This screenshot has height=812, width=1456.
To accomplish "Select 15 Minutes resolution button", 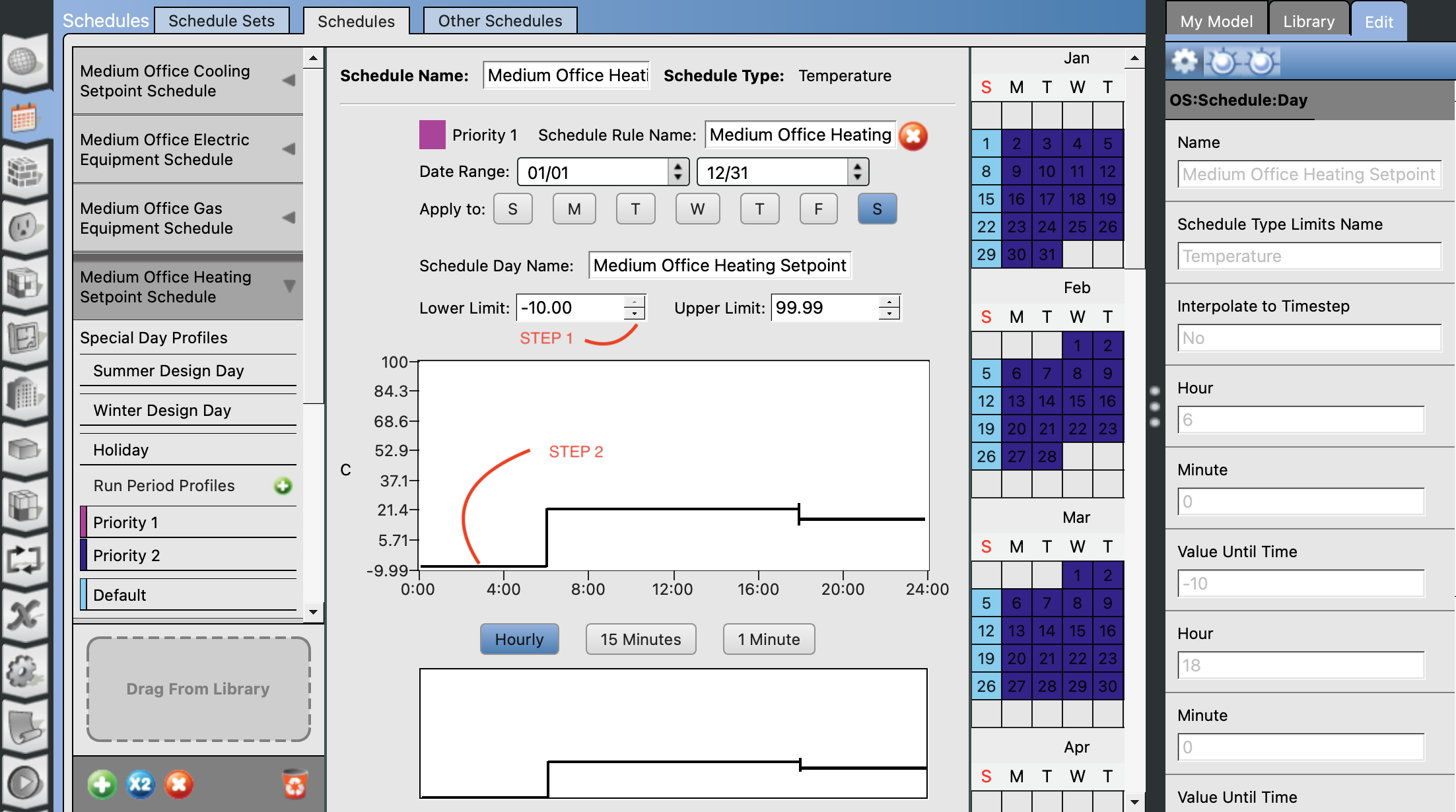I will tap(640, 639).
